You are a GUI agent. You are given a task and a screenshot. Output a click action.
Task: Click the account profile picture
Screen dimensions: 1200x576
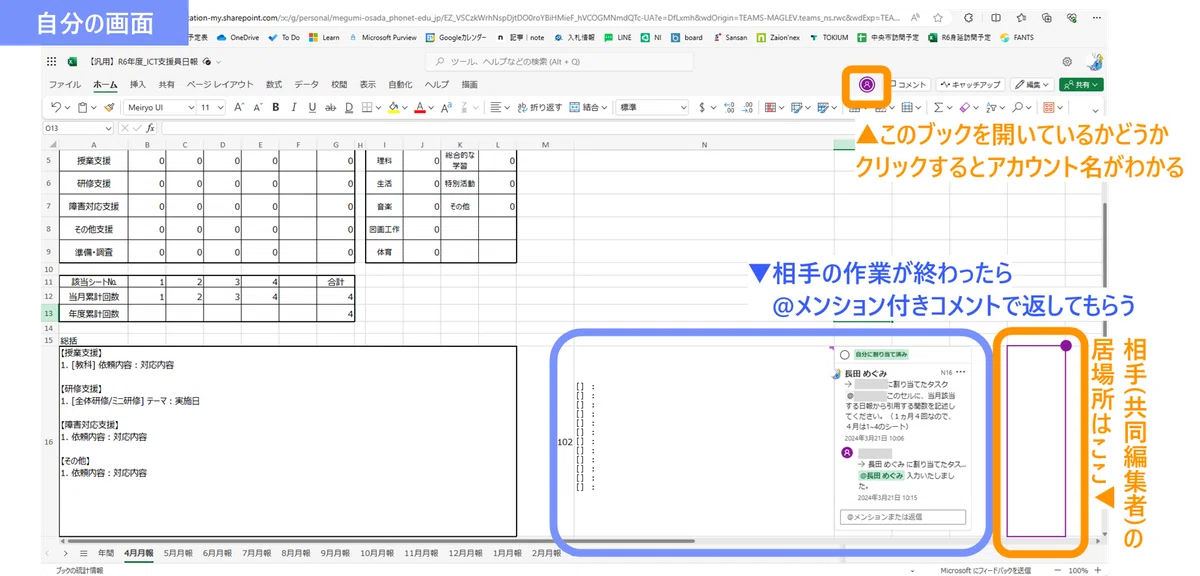[x=1094, y=62]
